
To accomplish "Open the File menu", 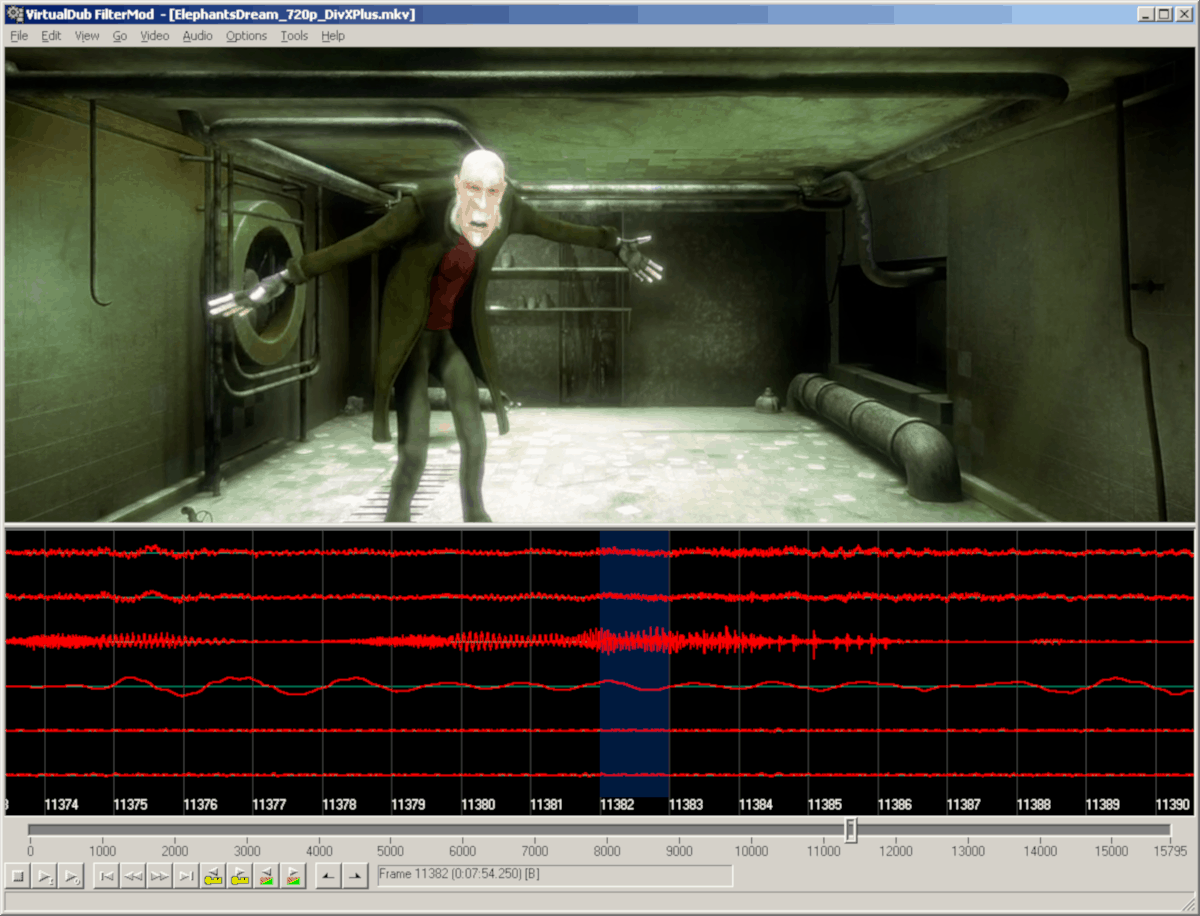I will tap(19, 35).
